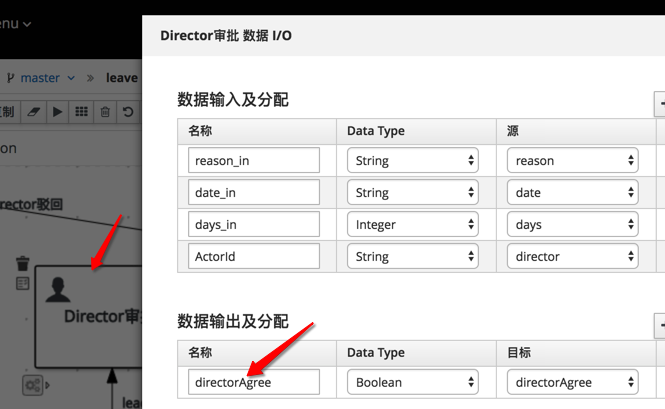Click the grid icon in toolbar

point(81,112)
